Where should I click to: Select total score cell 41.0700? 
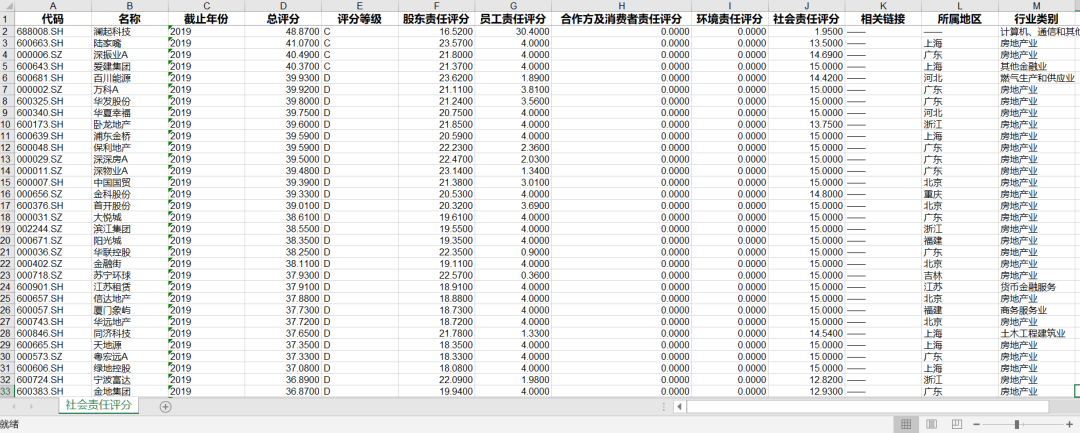click(283, 43)
